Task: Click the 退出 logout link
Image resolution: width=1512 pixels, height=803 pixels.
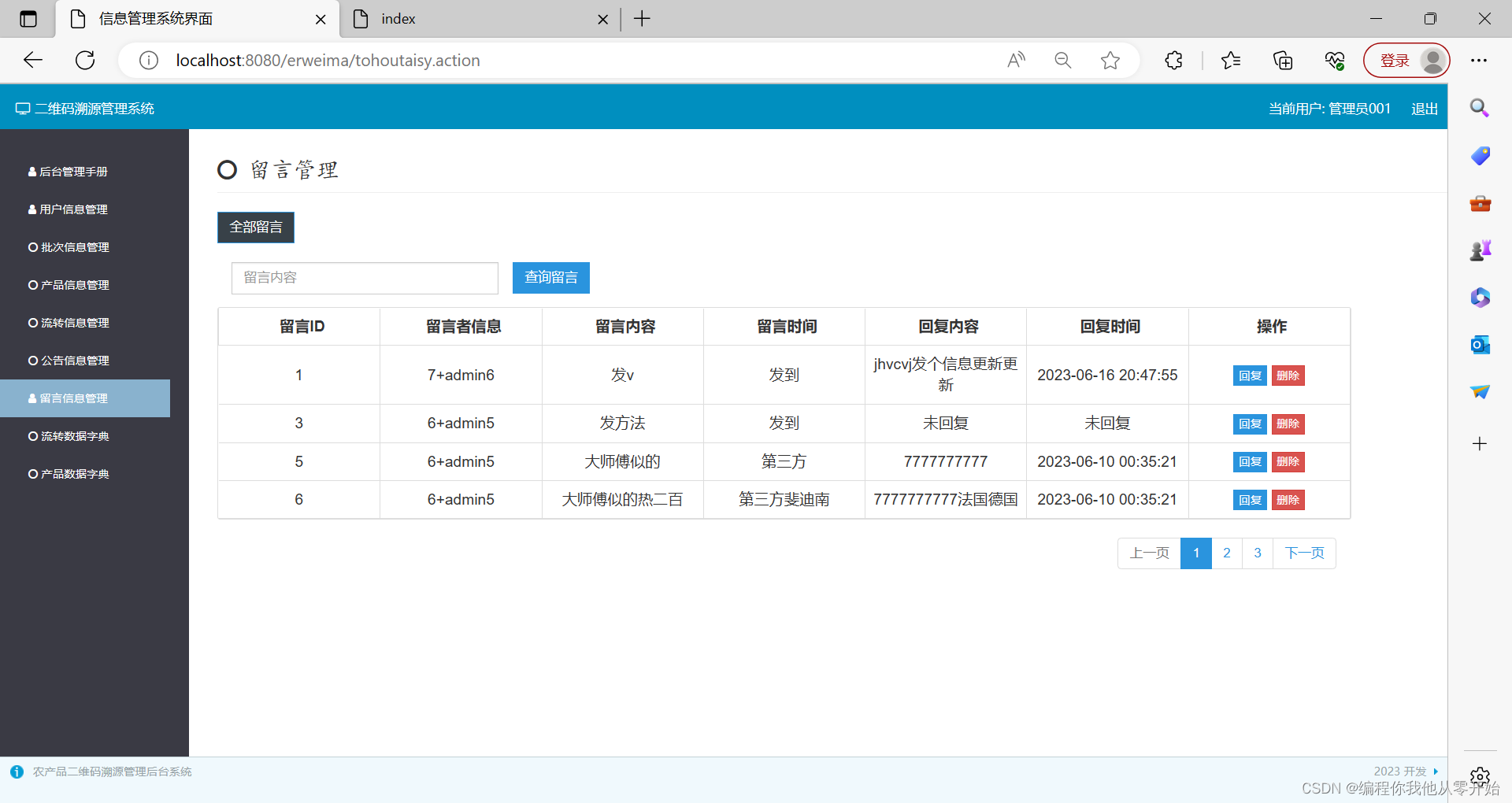Action: [x=1425, y=109]
